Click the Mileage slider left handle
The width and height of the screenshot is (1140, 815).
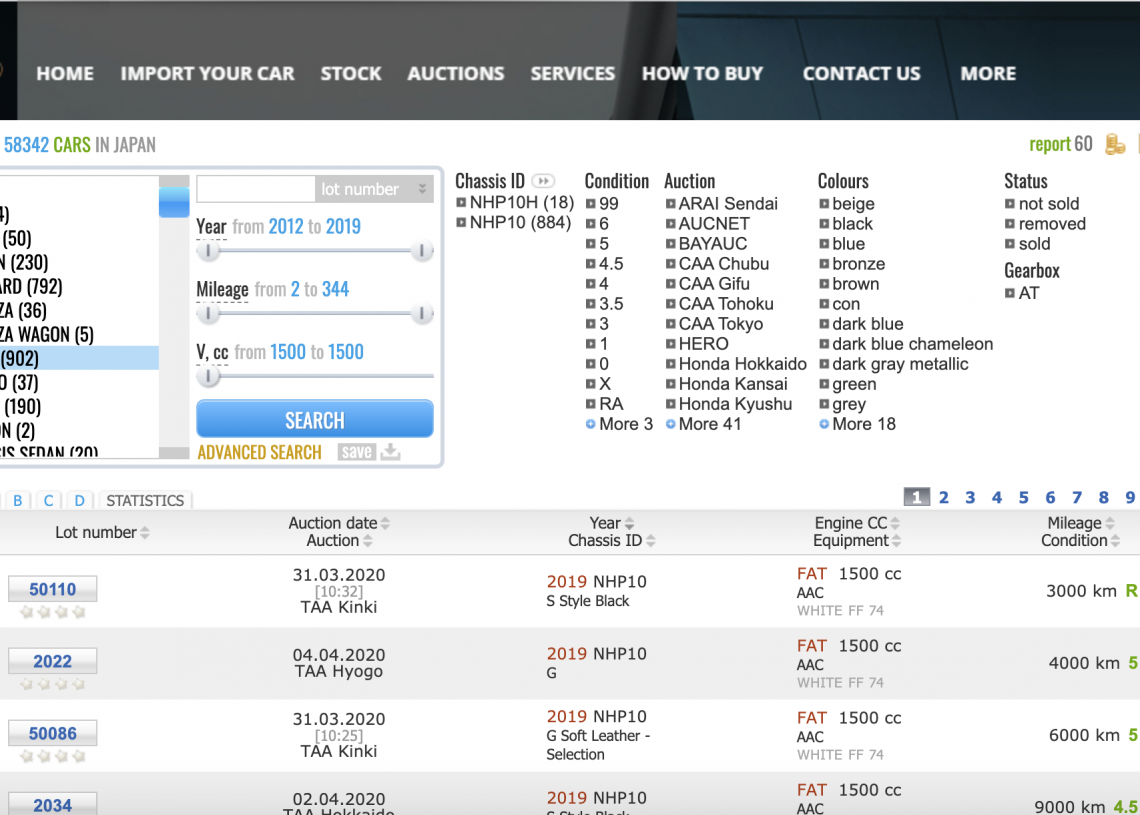tap(209, 314)
